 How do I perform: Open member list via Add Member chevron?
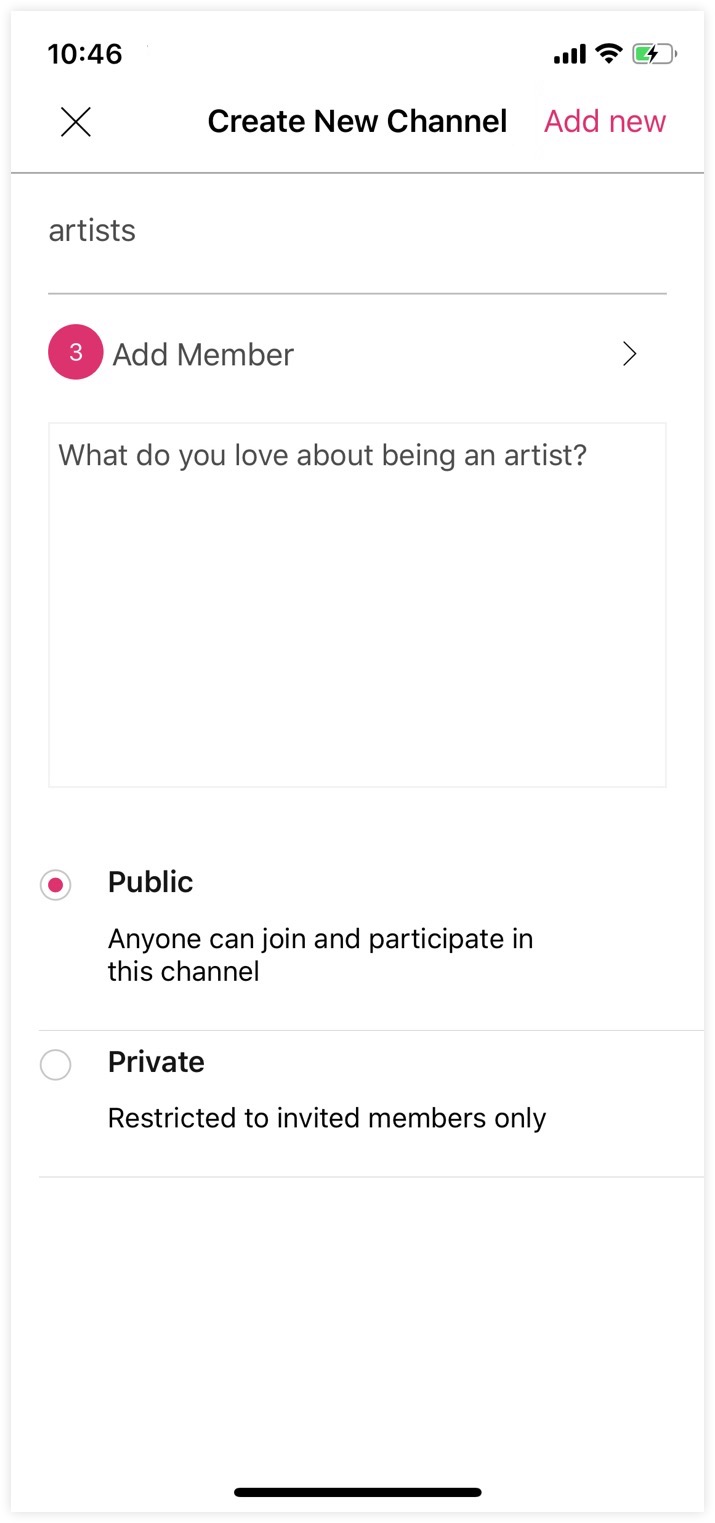tap(629, 354)
